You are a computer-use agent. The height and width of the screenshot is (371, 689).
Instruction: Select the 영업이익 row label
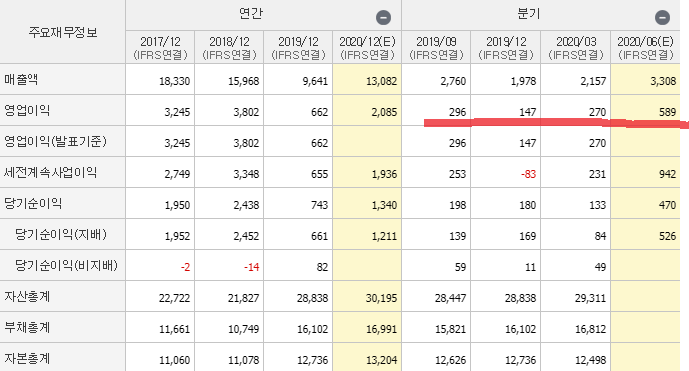click(27, 110)
